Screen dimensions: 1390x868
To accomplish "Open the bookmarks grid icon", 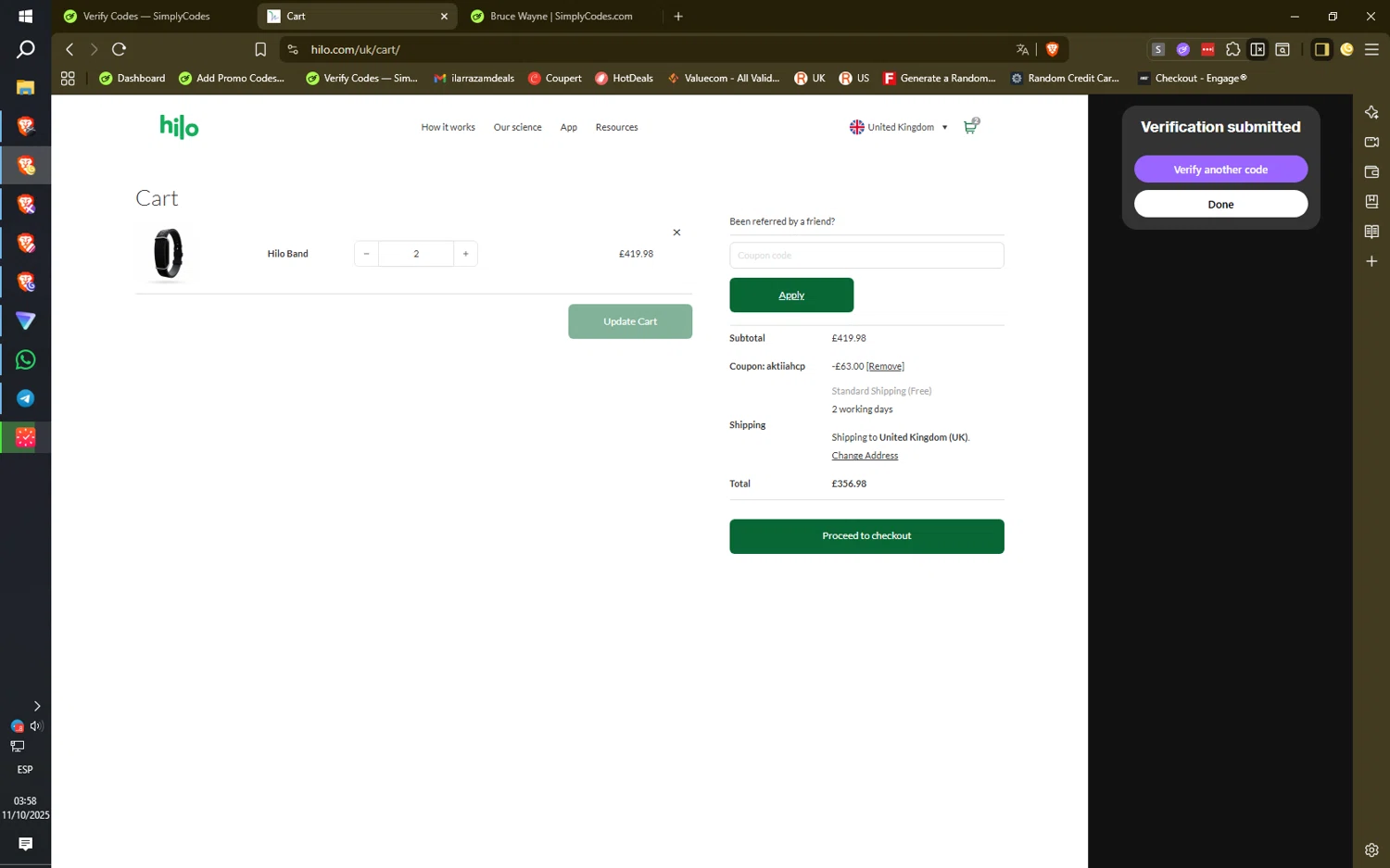I will point(68,79).
